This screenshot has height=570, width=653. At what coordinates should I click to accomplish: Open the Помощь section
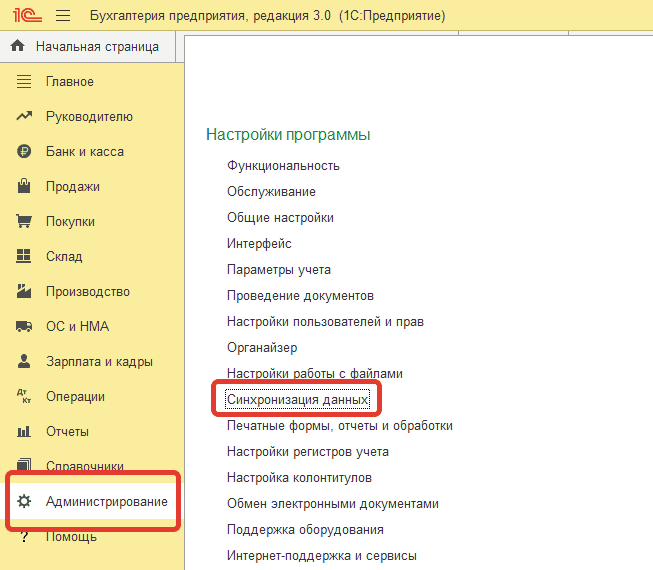tap(71, 537)
